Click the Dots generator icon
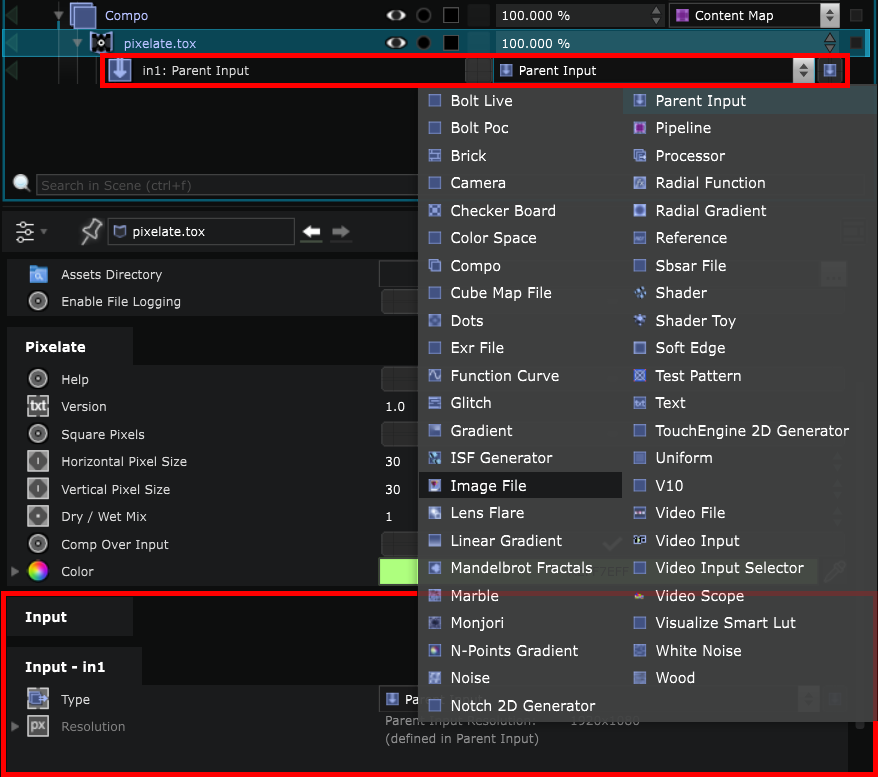Image resolution: width=878 pixels, height=777 pixels. point(435,321)
